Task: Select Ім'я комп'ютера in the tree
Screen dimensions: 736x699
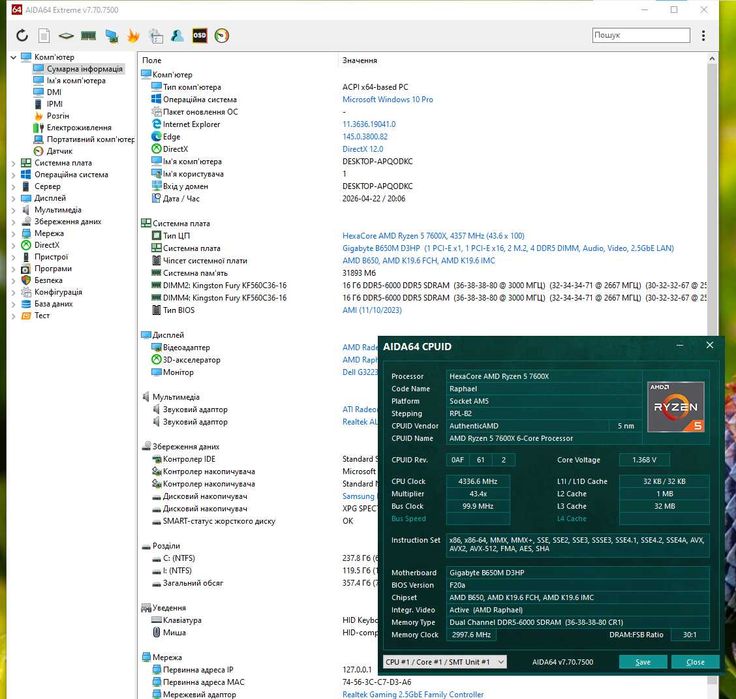Action: (76, 81)
